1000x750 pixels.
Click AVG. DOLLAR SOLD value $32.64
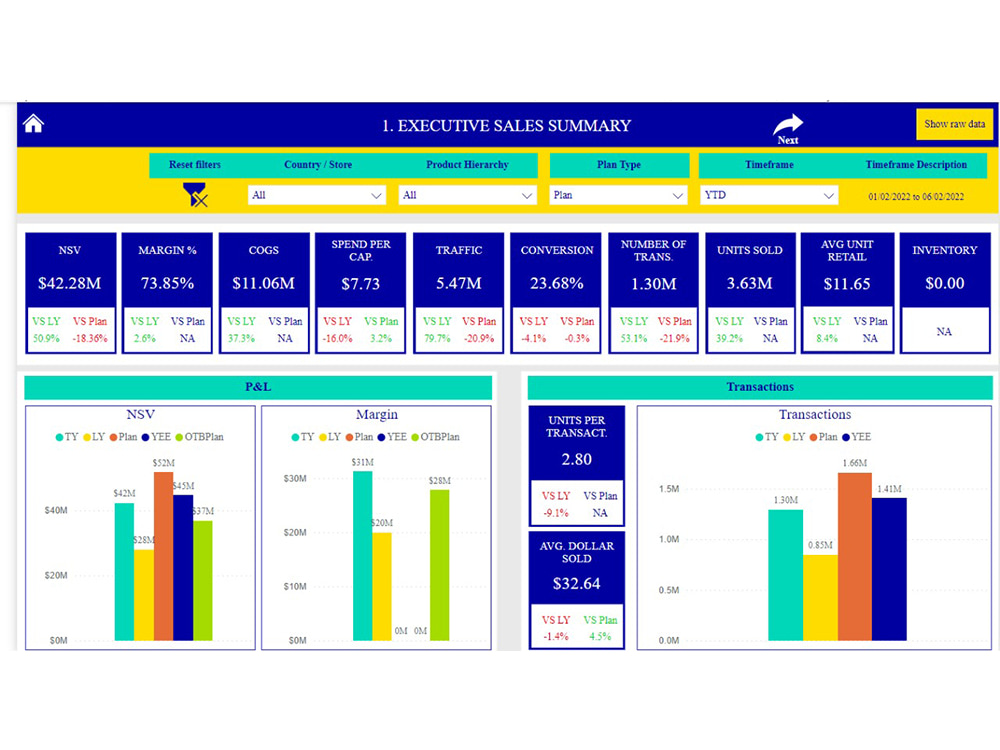point(577,584)
